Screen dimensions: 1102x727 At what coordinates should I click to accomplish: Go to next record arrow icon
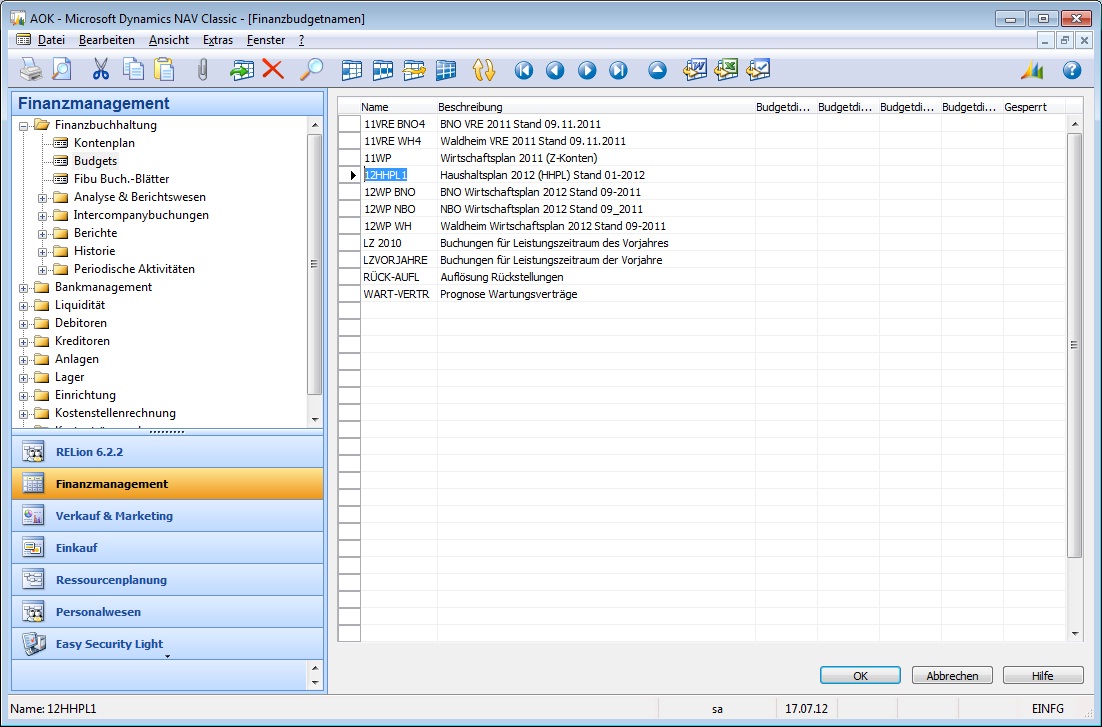pos(587,70)
